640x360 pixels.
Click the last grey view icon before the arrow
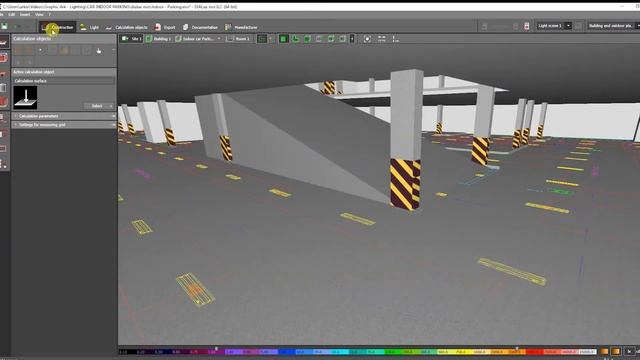point(343,39)
